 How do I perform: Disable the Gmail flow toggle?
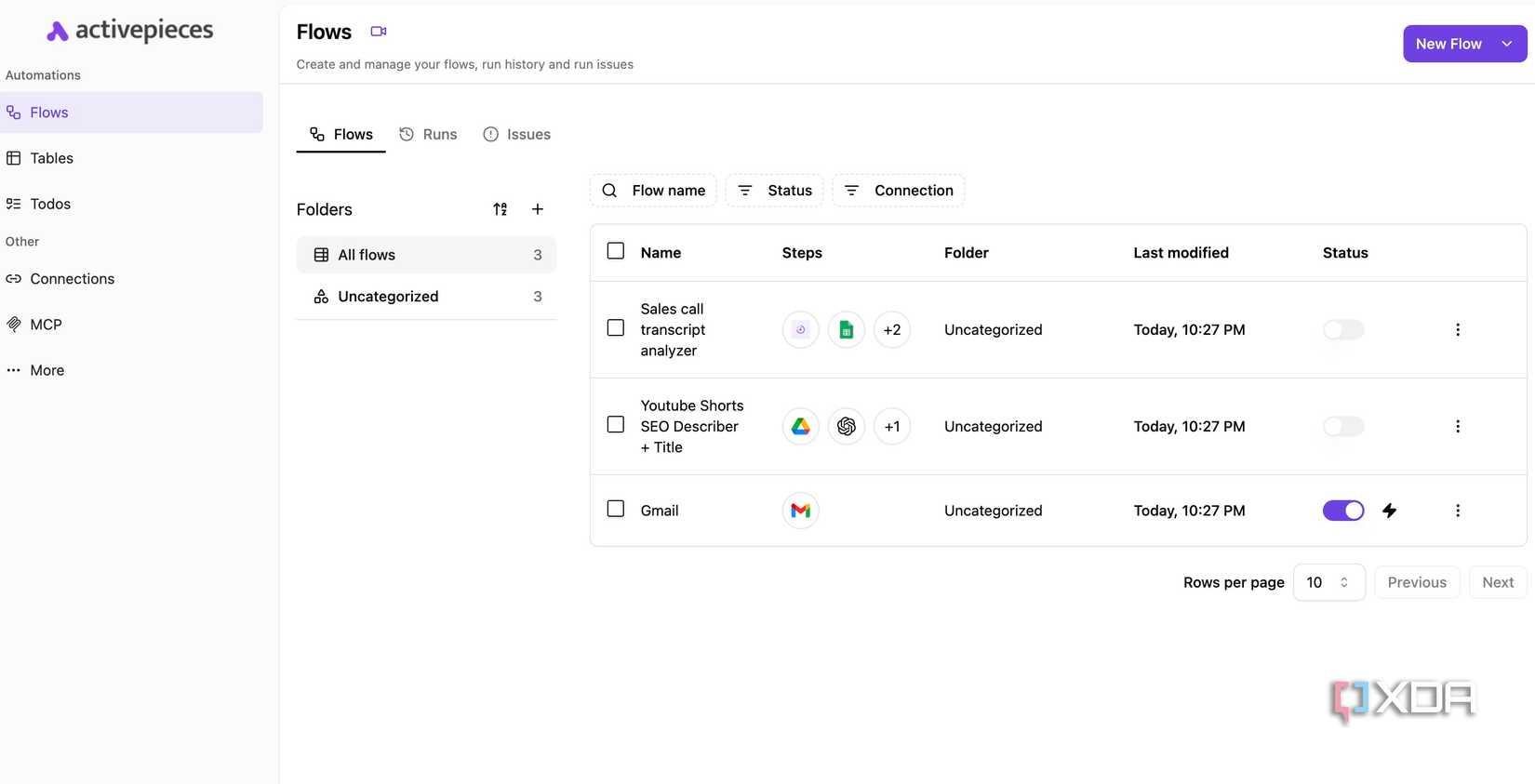click(x=1343, y=511)
